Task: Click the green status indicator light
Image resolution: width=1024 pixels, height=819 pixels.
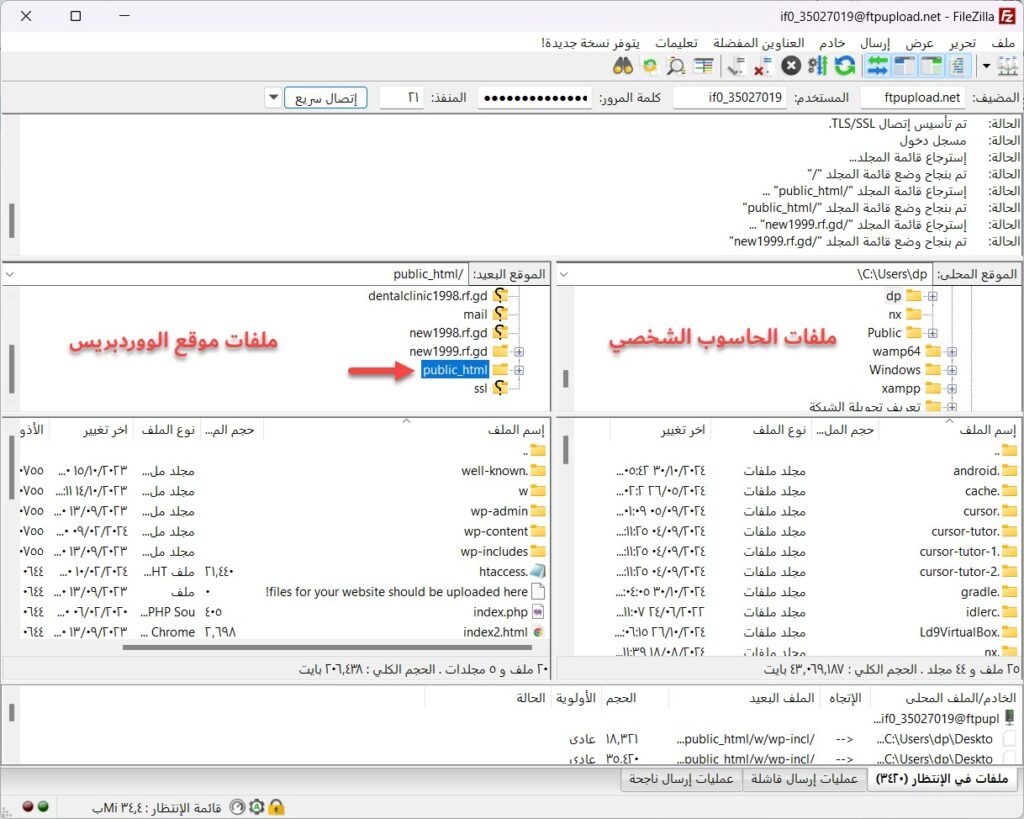Action: coord(43,807)
